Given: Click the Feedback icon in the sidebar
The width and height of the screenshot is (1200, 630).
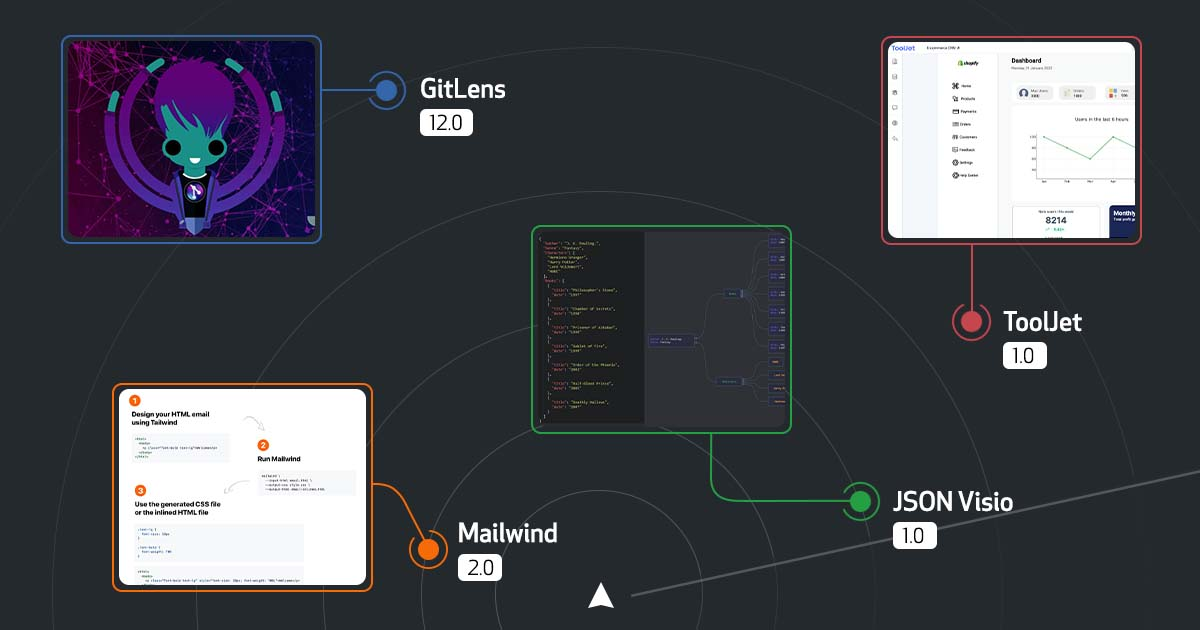Looking at the screenshot, I should click(957, 150).
